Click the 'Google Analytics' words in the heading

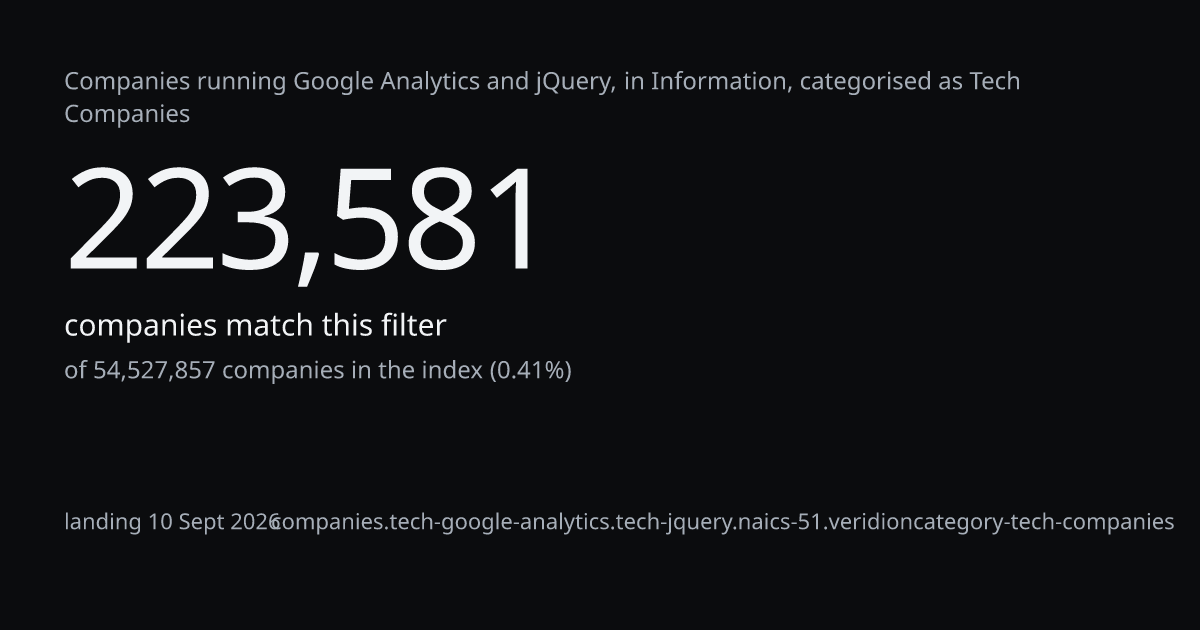click(386, 81)
